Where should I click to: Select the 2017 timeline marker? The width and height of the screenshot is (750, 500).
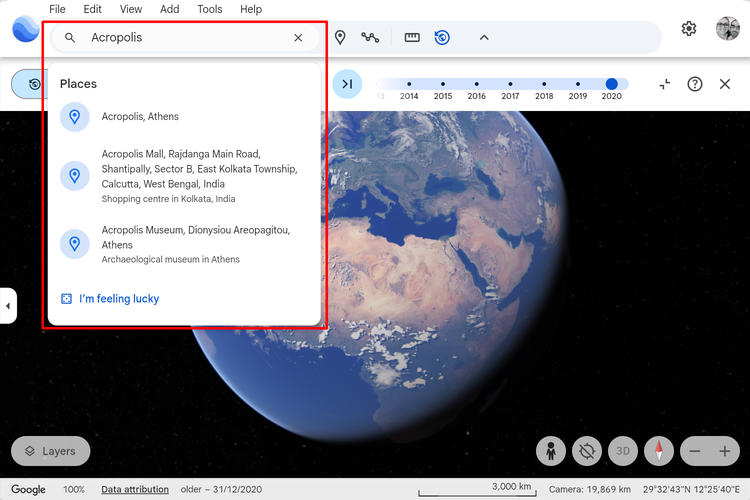510,84
